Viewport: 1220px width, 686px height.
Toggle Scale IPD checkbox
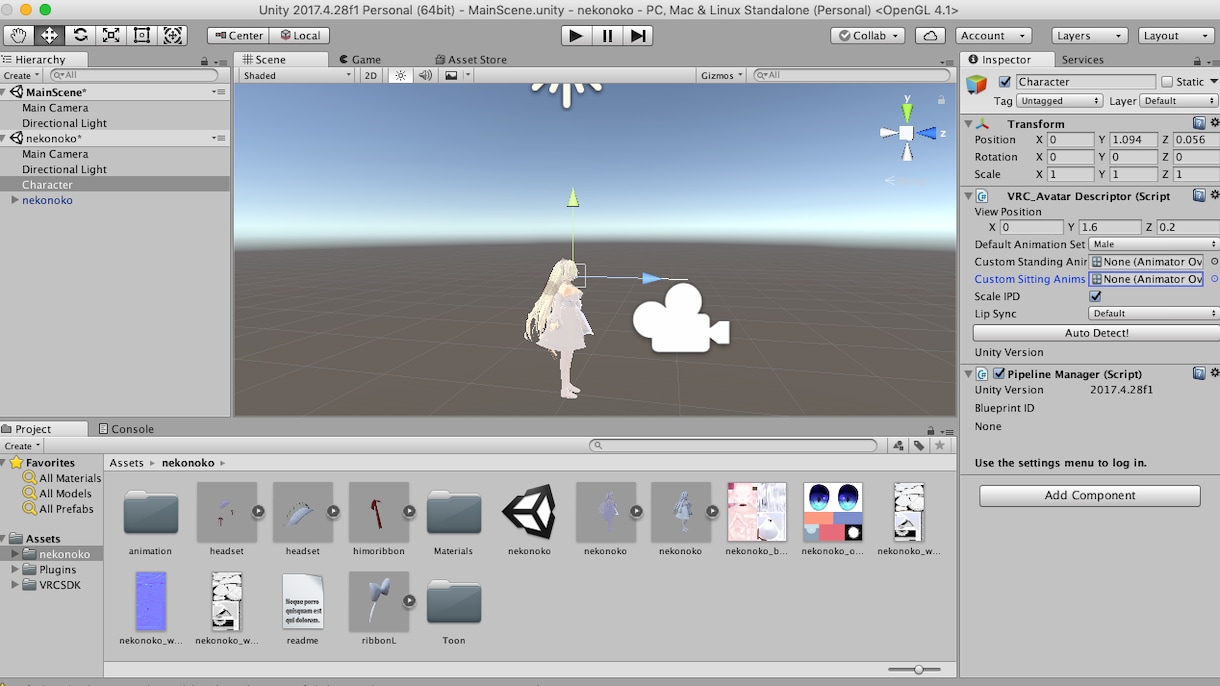1095,296
